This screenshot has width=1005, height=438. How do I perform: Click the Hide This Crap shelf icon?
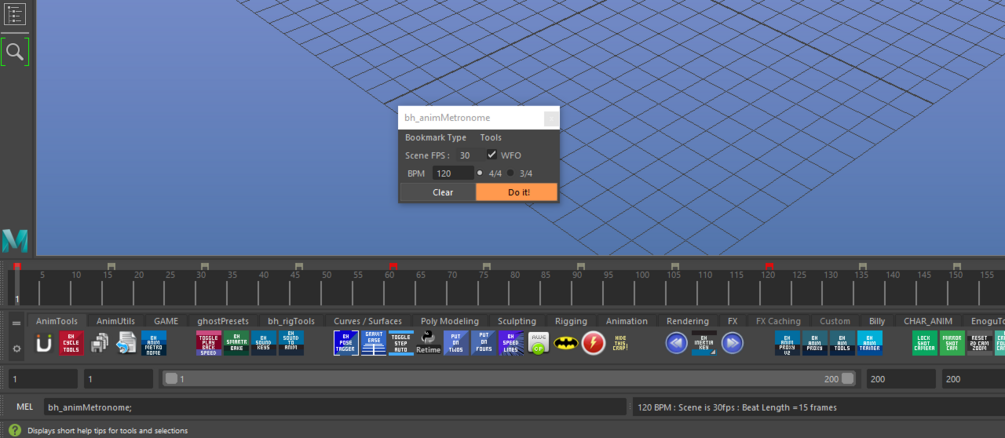tap(621, 343)
